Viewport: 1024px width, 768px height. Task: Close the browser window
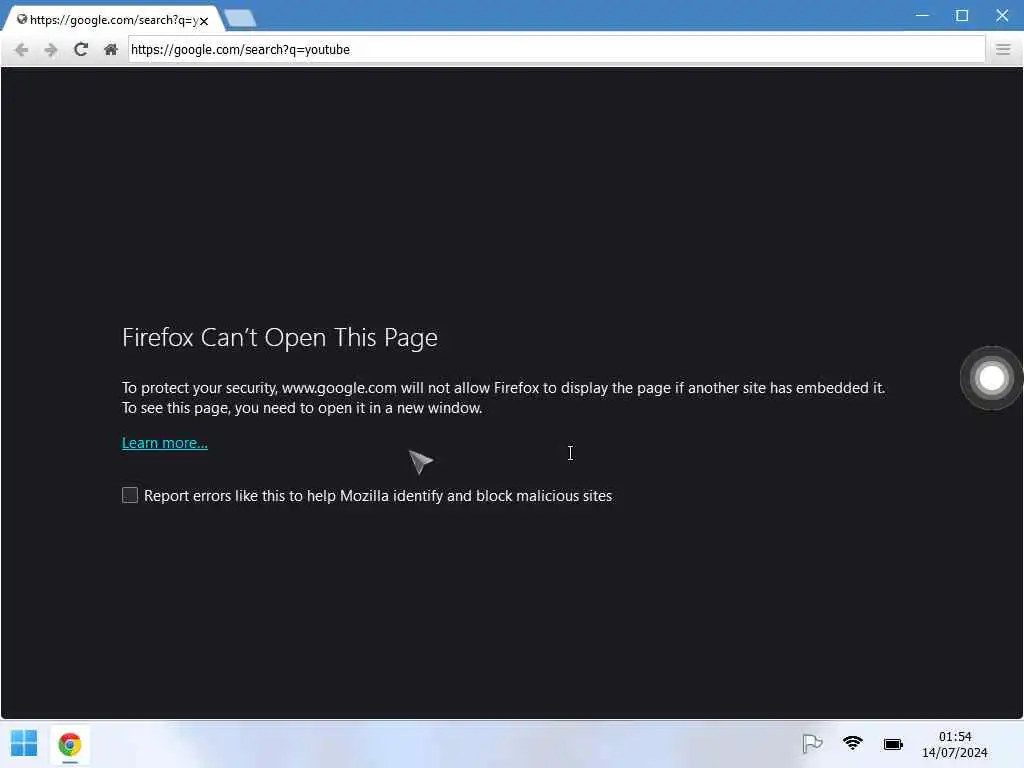click(x=1002, y=15)
